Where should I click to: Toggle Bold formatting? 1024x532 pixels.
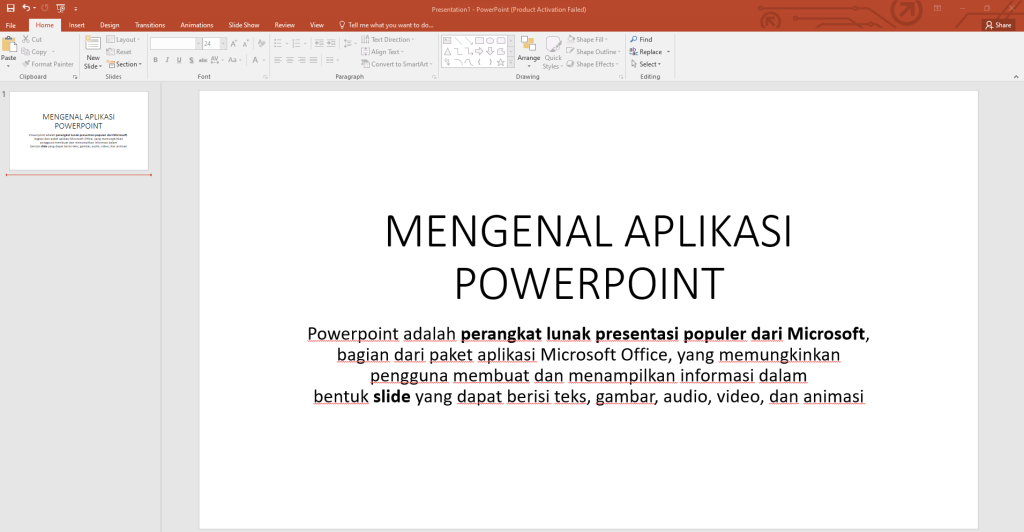[155, 60]
